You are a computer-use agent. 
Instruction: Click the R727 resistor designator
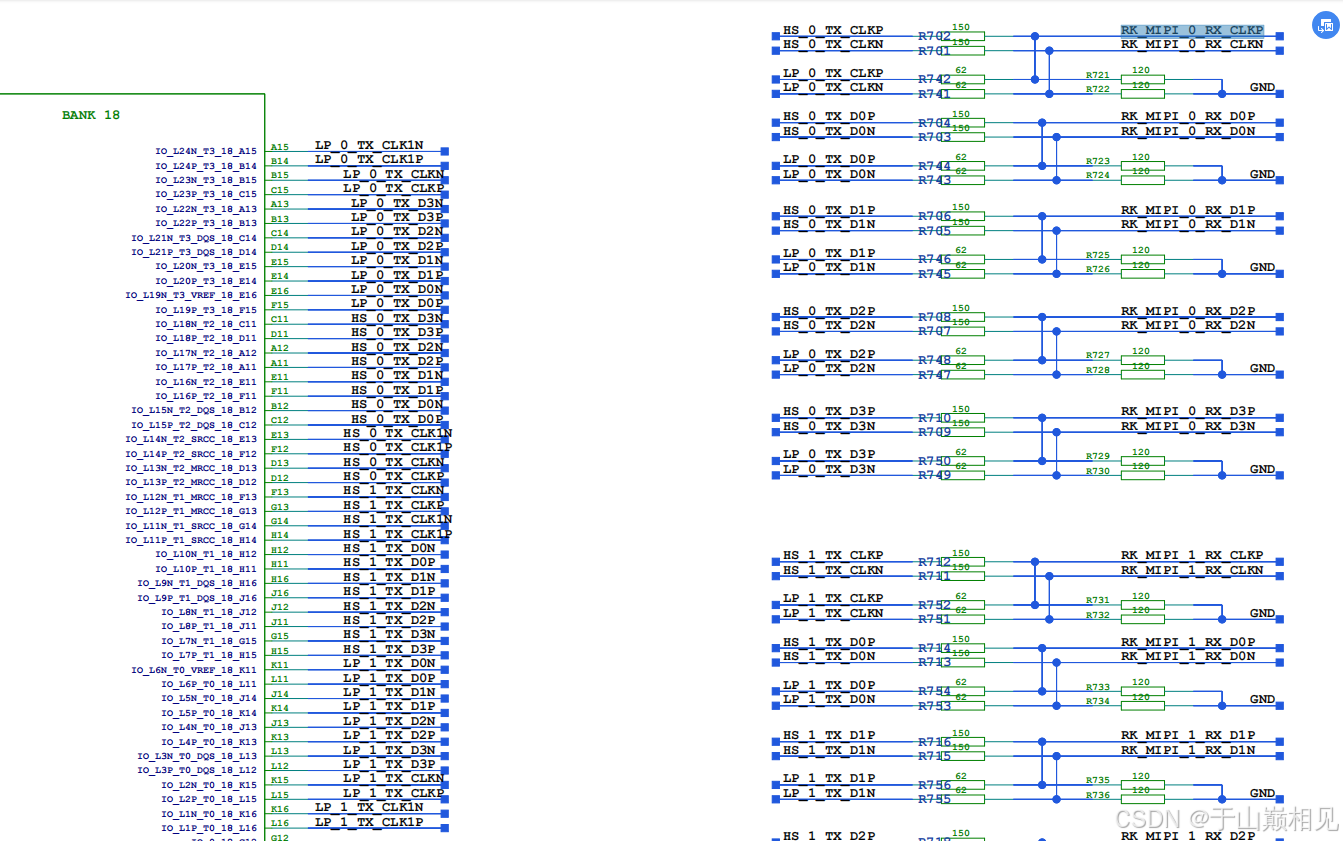tap(1098, 355)
